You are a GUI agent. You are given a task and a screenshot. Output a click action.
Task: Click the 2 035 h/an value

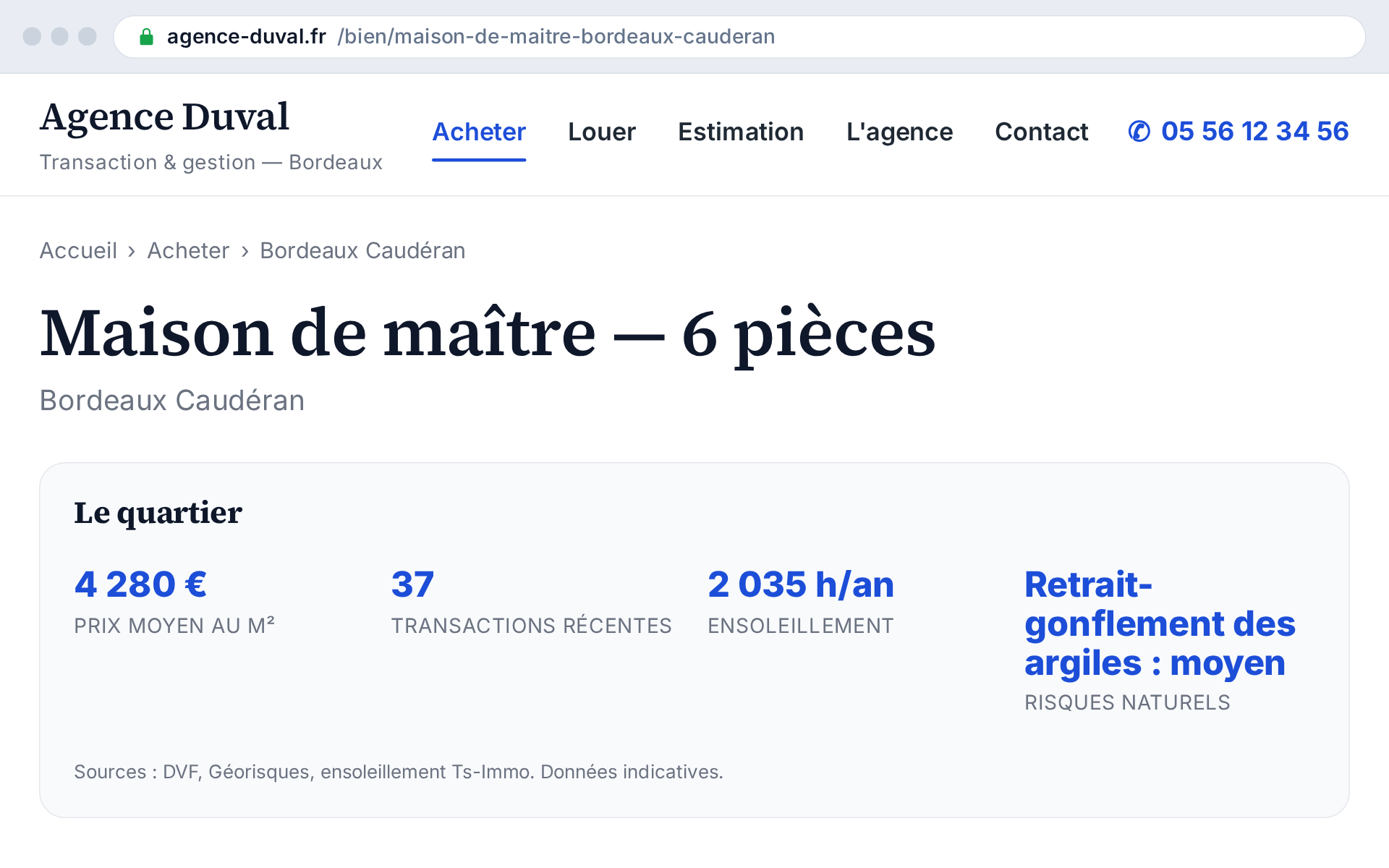(x=801, y=584)
